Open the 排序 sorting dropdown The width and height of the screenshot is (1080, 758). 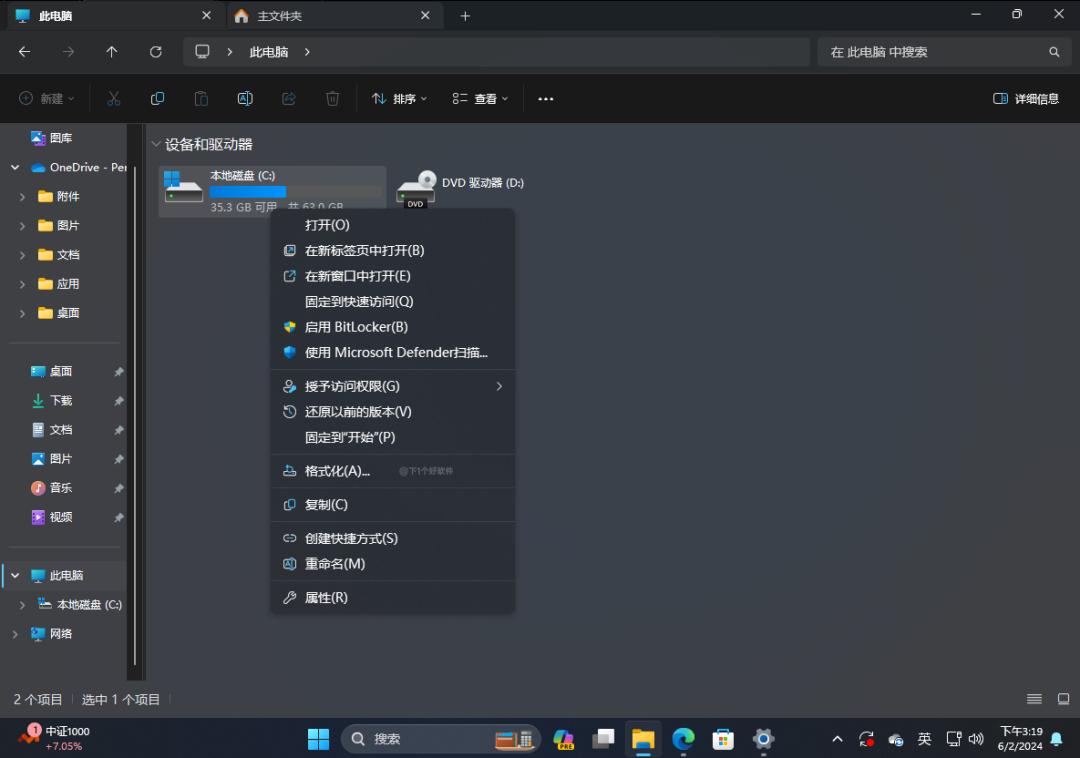coord(398,98)
